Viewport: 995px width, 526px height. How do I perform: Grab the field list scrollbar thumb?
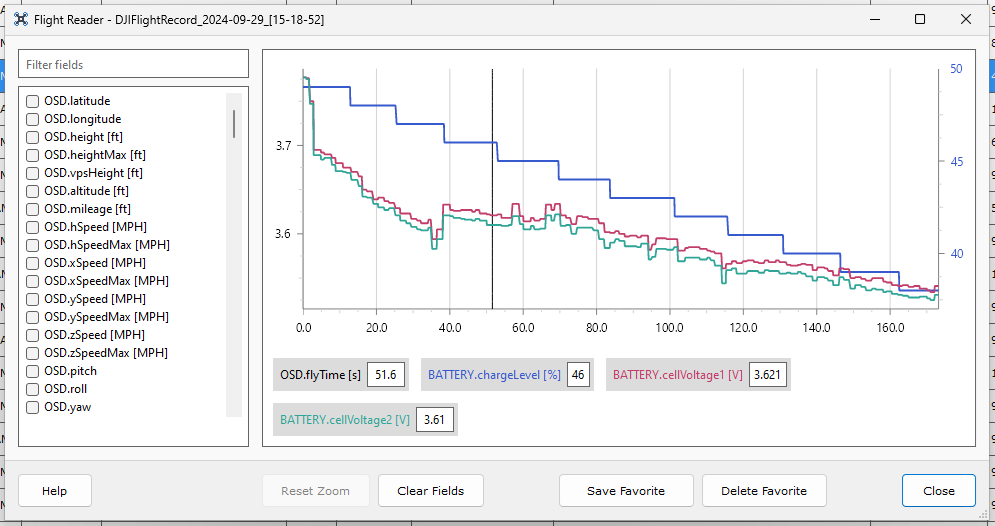click(234, 124)
